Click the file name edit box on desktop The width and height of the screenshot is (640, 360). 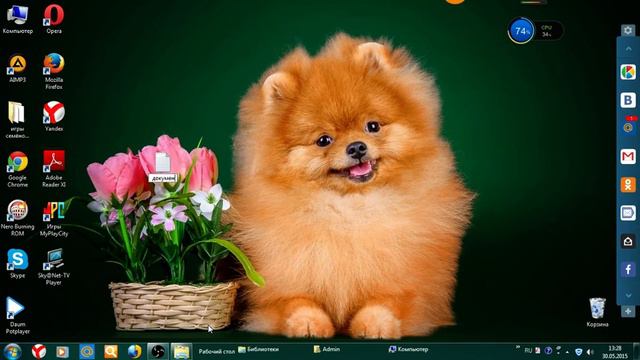163,178
